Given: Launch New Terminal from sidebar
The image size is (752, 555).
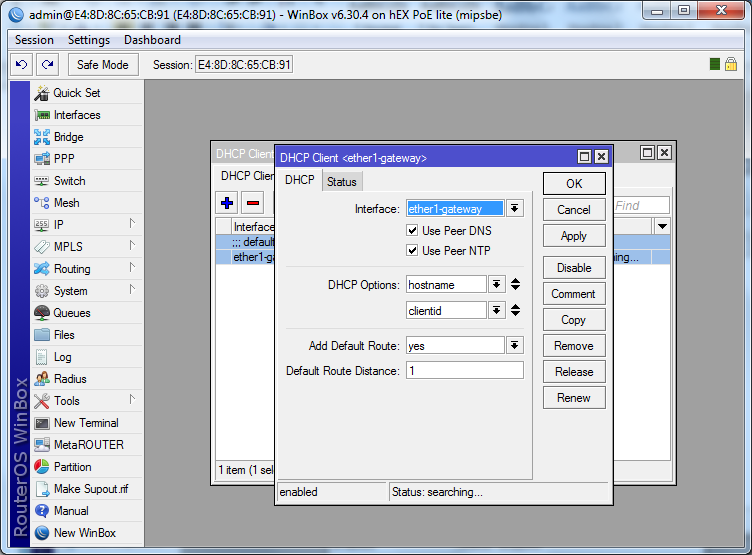Looking at the screenshot, I should pyautogui.click(x=86, y=423).
